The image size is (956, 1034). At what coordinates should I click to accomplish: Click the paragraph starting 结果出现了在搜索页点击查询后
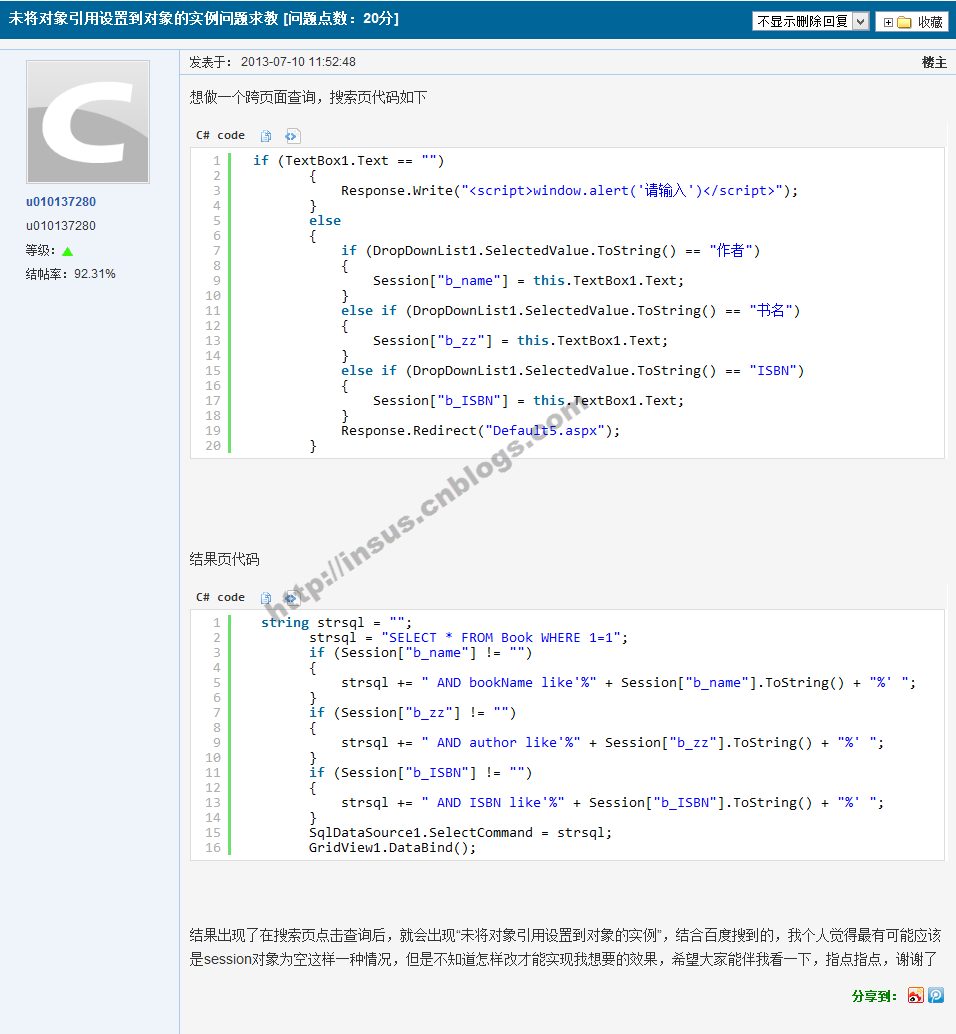pos(565,947)
